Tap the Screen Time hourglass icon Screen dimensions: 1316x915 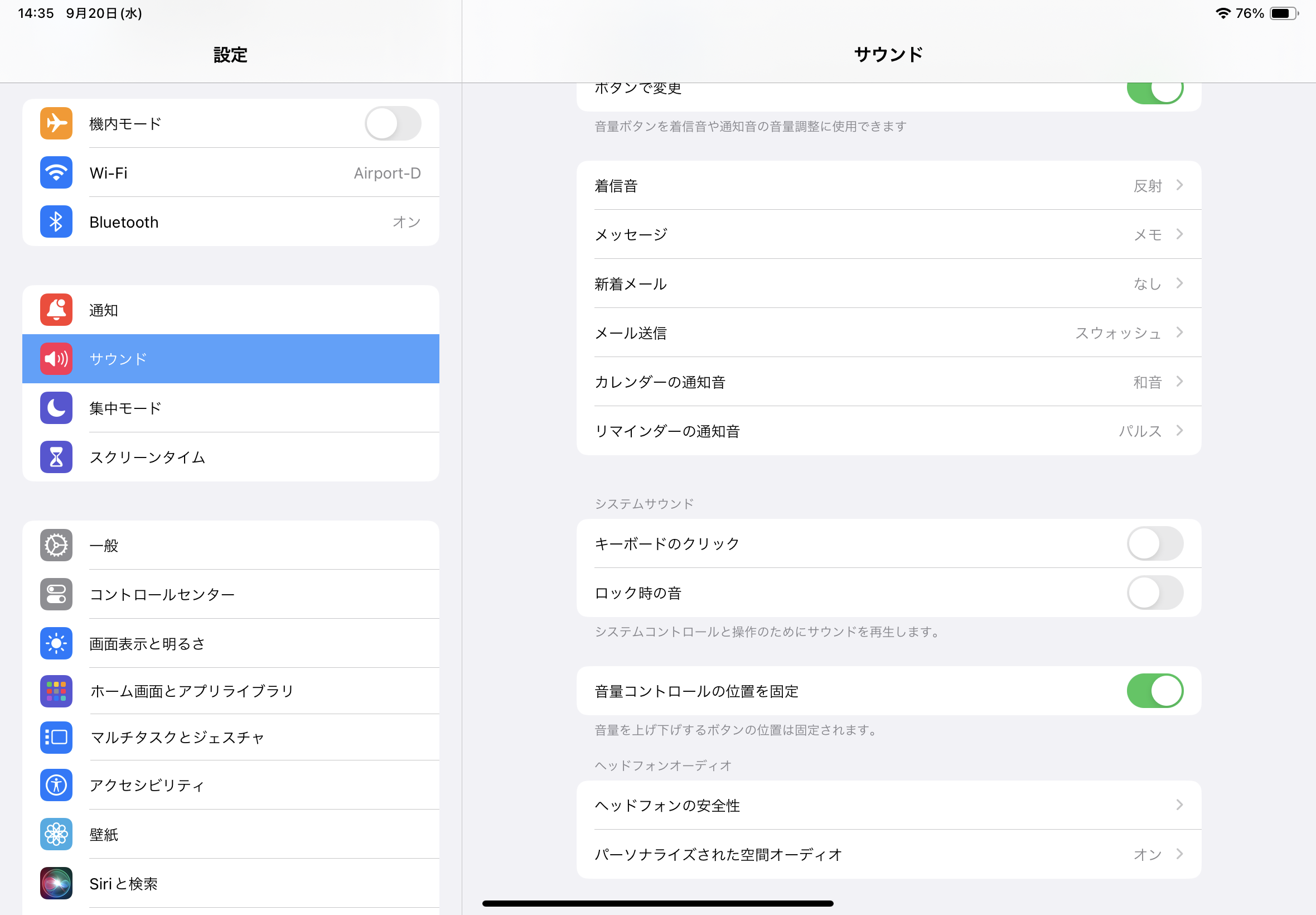[56, 457]
